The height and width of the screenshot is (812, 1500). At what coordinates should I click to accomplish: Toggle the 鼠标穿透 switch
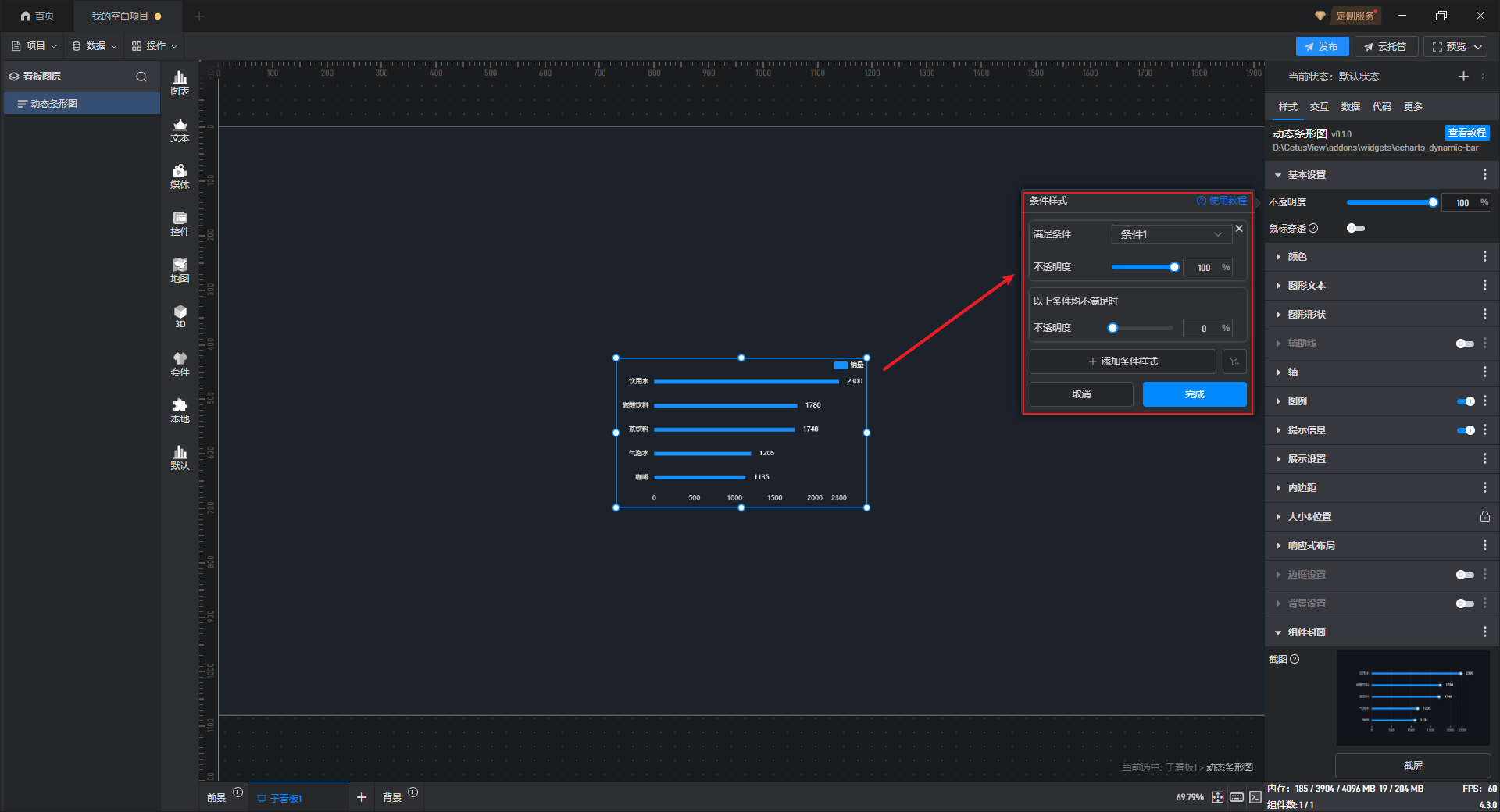tap(1355, 228)
